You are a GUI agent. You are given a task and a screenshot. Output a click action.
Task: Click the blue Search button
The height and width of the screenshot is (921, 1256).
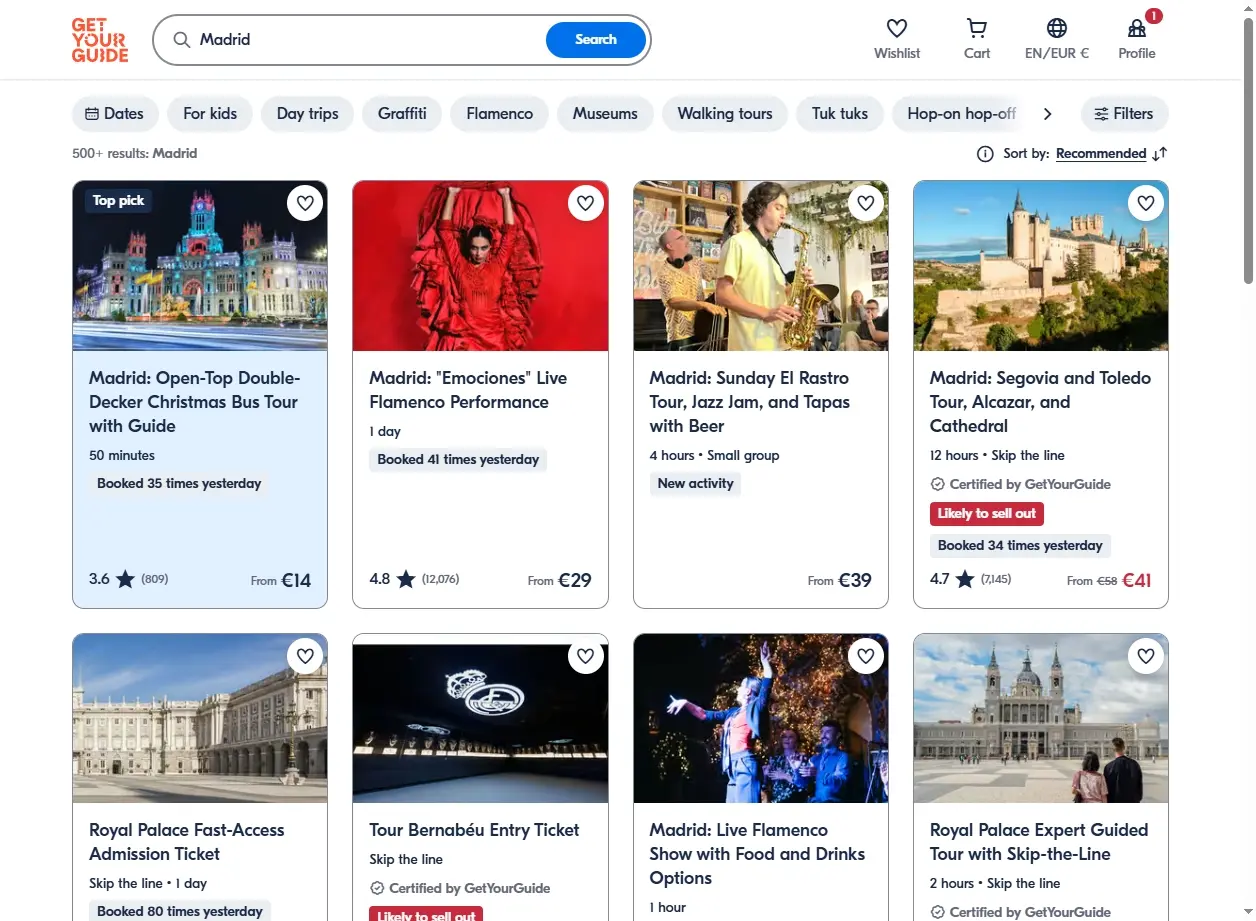click(x=596, y=40)
